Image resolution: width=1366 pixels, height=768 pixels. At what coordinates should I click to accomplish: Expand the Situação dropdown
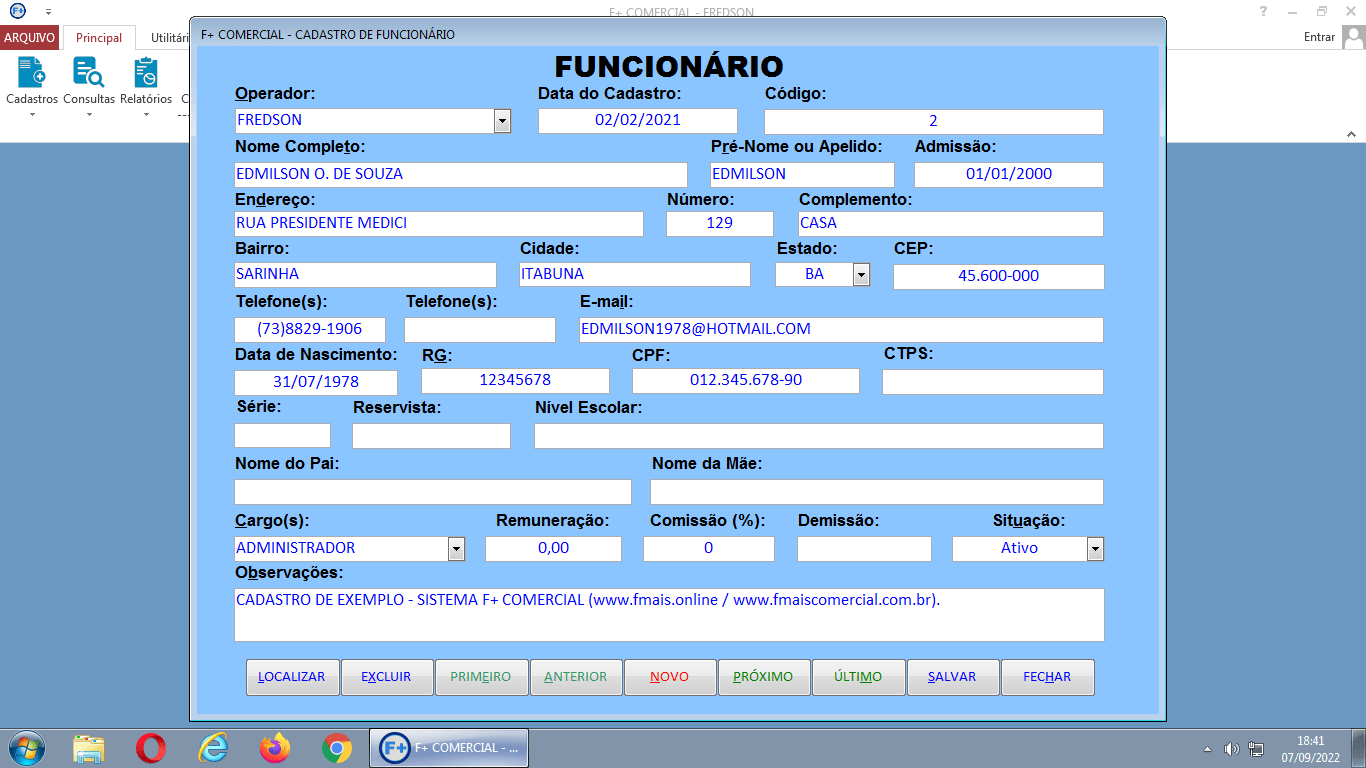[1095, 549]
